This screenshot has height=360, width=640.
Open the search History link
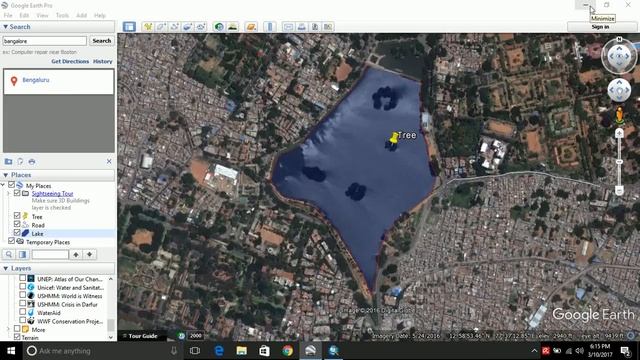tap(102, 61)
